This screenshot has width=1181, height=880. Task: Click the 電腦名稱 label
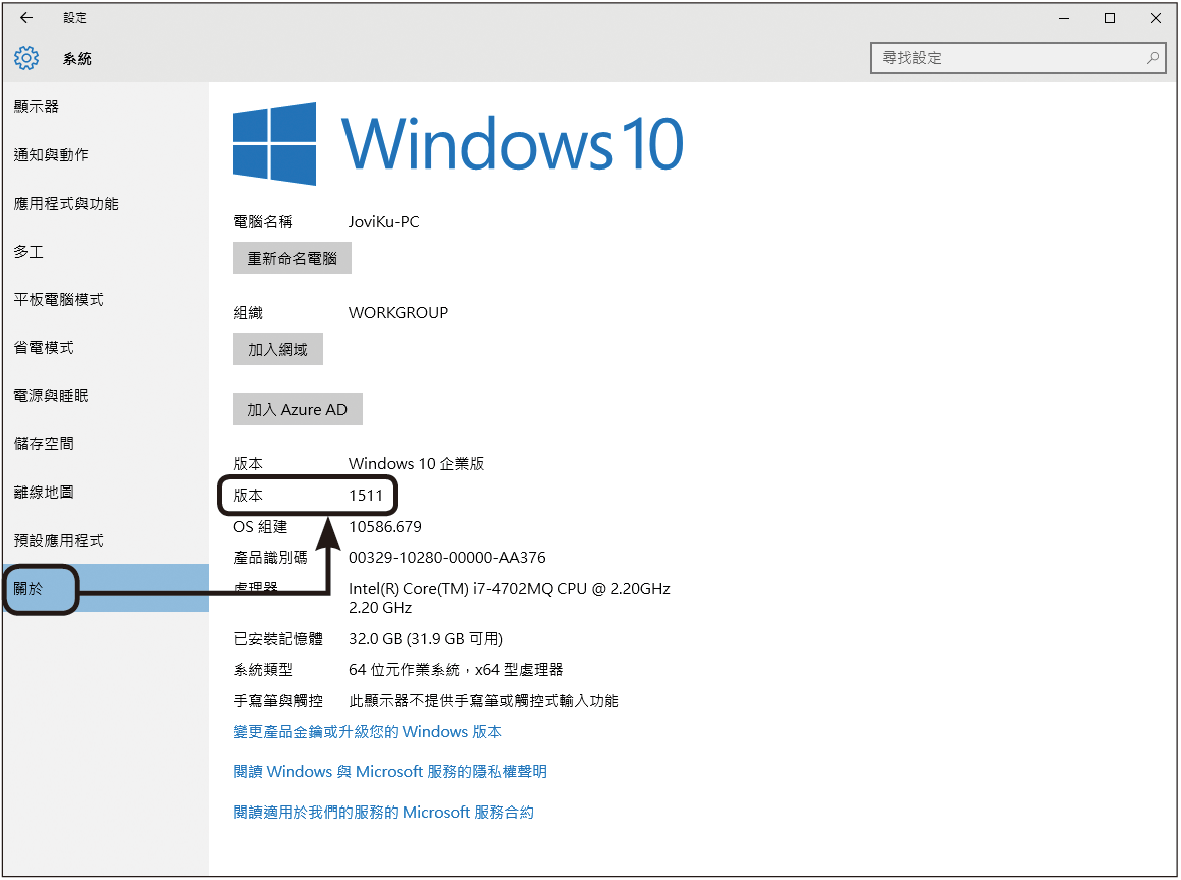tap(263, 222)
